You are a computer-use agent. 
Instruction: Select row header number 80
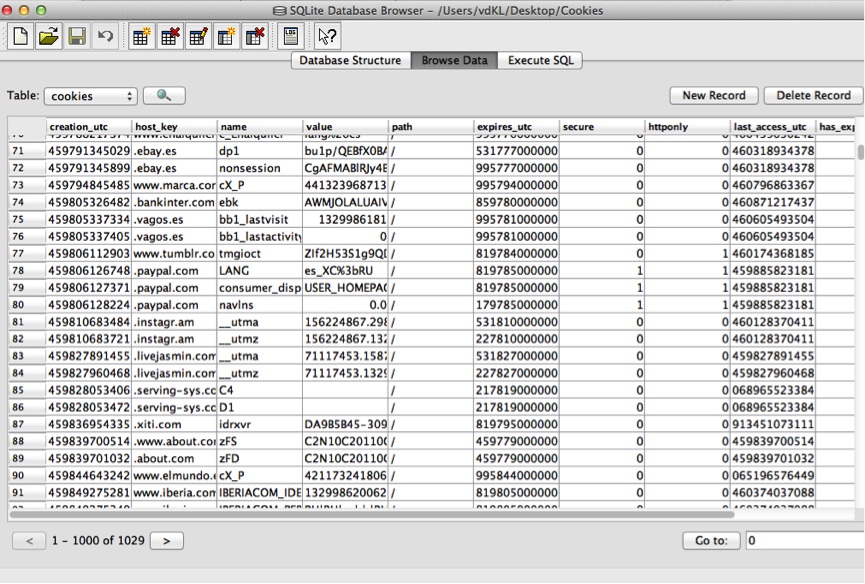(x=27, y=304)
